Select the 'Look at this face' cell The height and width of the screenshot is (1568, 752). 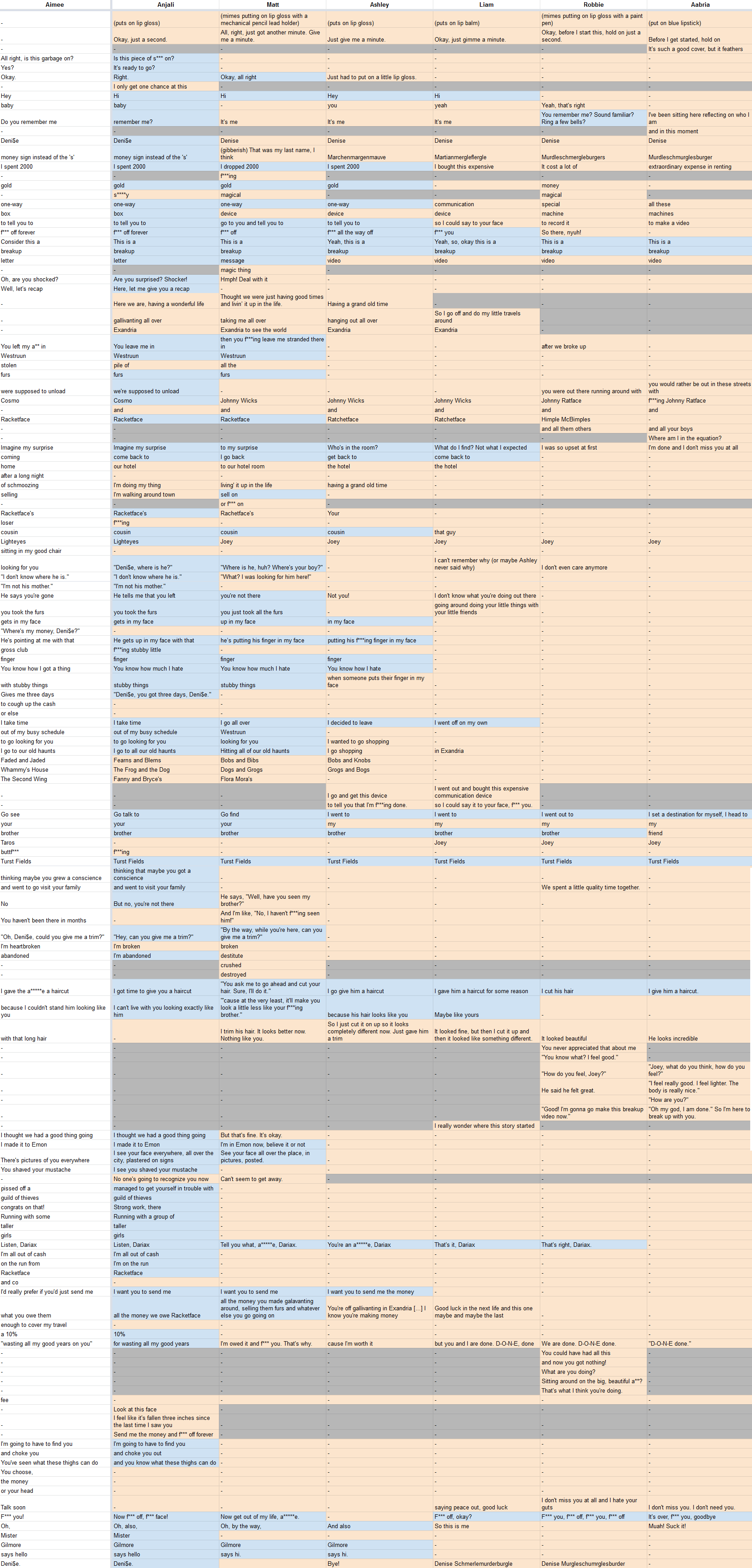(x=166, y=1410)
